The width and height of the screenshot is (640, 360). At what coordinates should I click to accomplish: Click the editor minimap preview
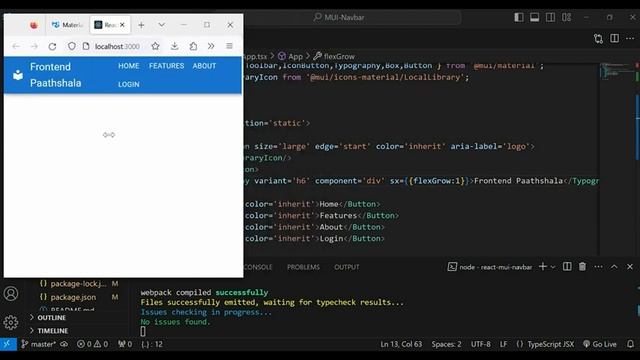click(x=616, y=71)
